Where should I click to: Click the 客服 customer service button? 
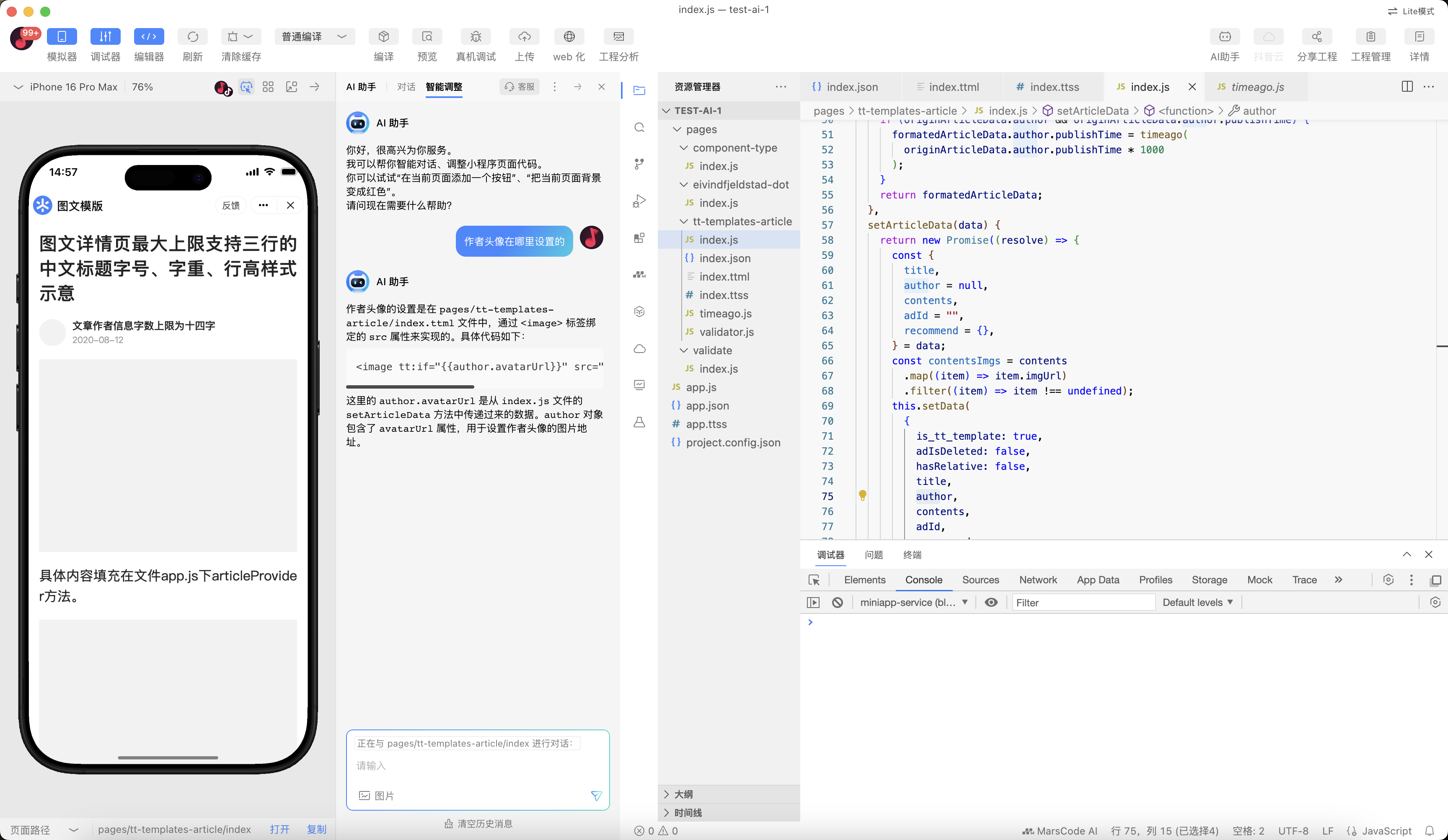click(520, 87)
